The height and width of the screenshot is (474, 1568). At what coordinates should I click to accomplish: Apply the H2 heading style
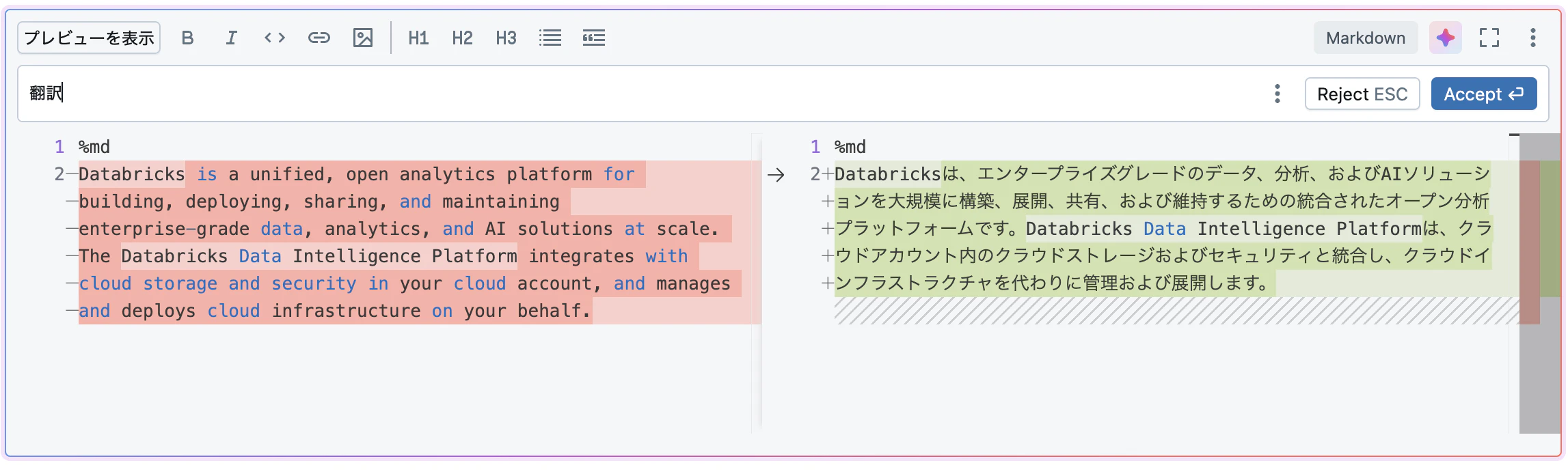(462, 38)
